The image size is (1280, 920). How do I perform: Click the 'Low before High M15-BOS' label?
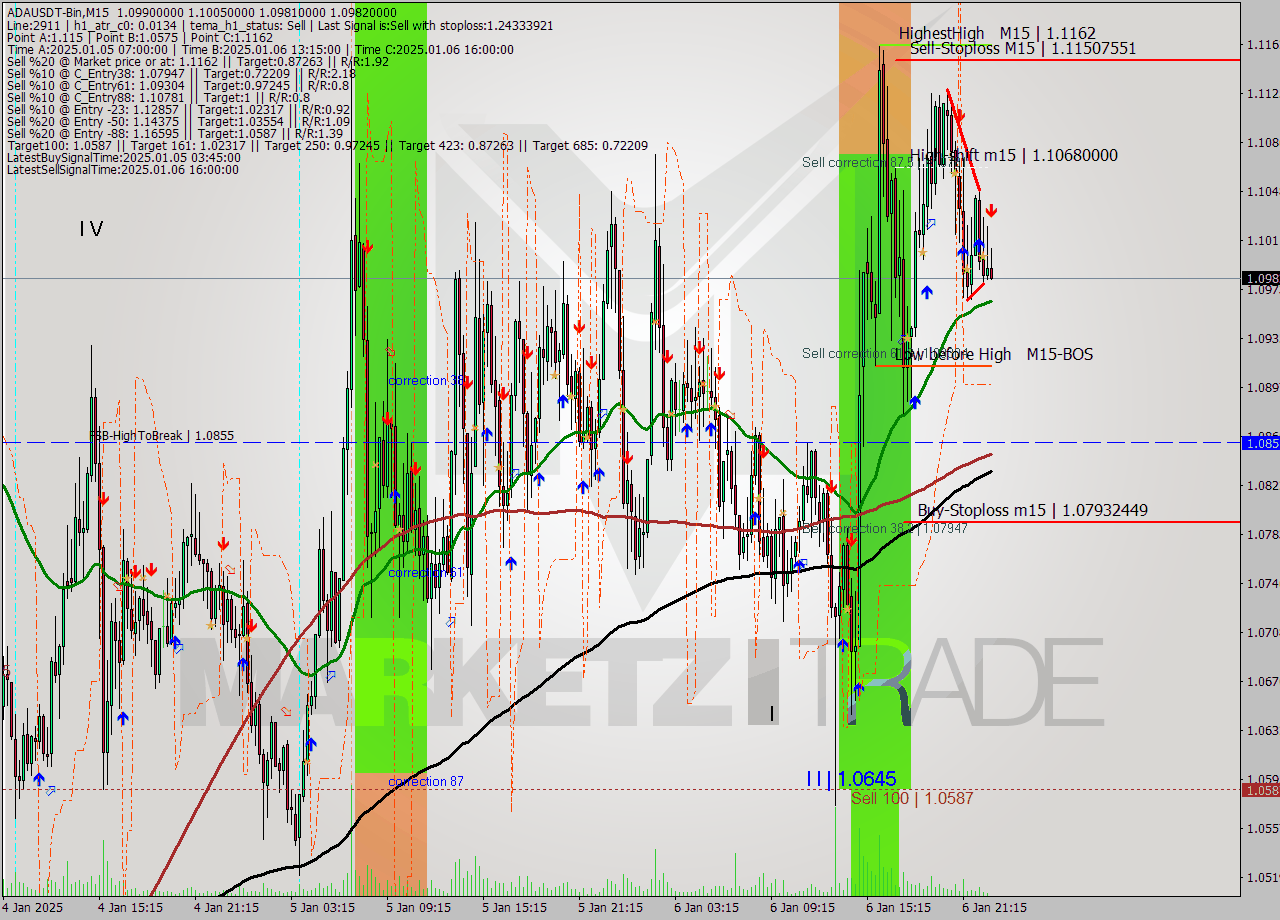click(x=993, y=354)
